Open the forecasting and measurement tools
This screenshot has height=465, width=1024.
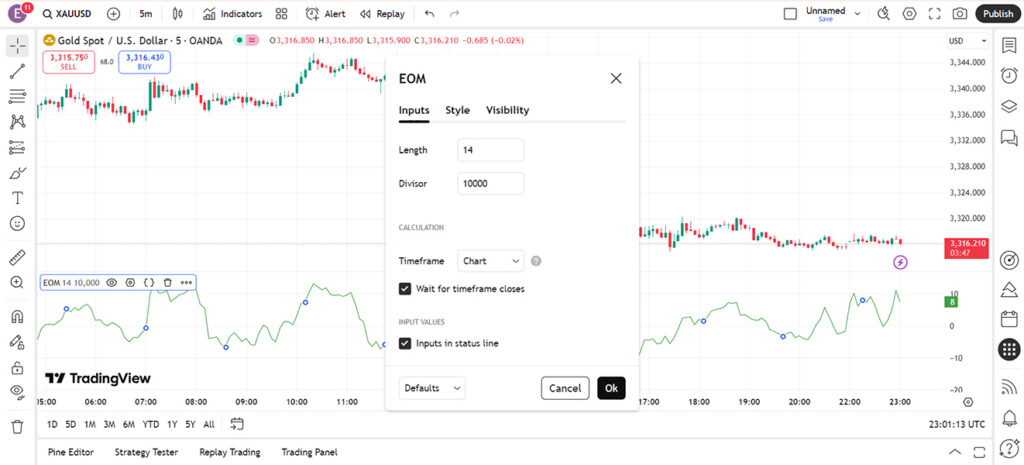18,147
